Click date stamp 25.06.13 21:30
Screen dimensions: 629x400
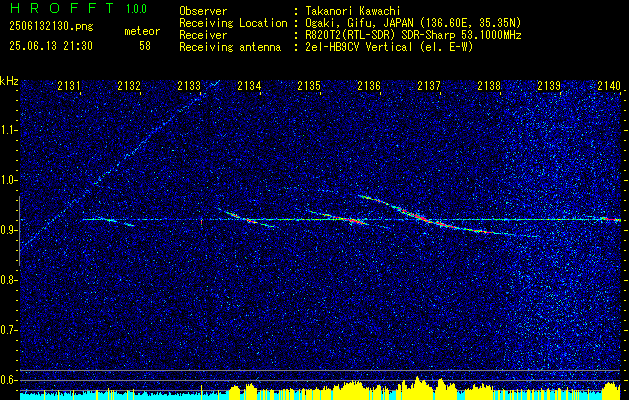[51, 46]
